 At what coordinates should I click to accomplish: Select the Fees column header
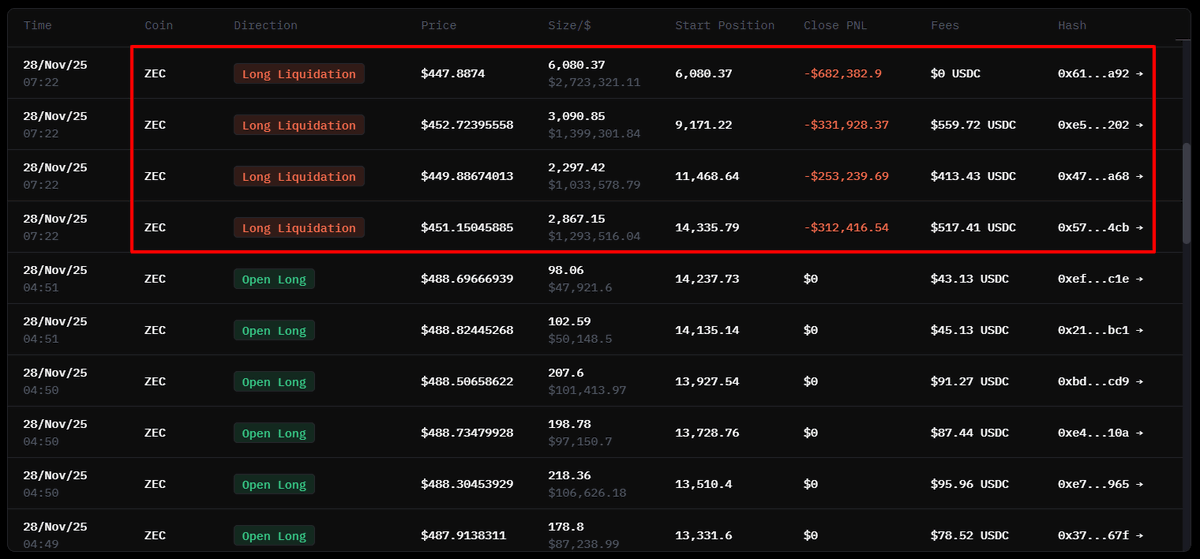[945, 25]
